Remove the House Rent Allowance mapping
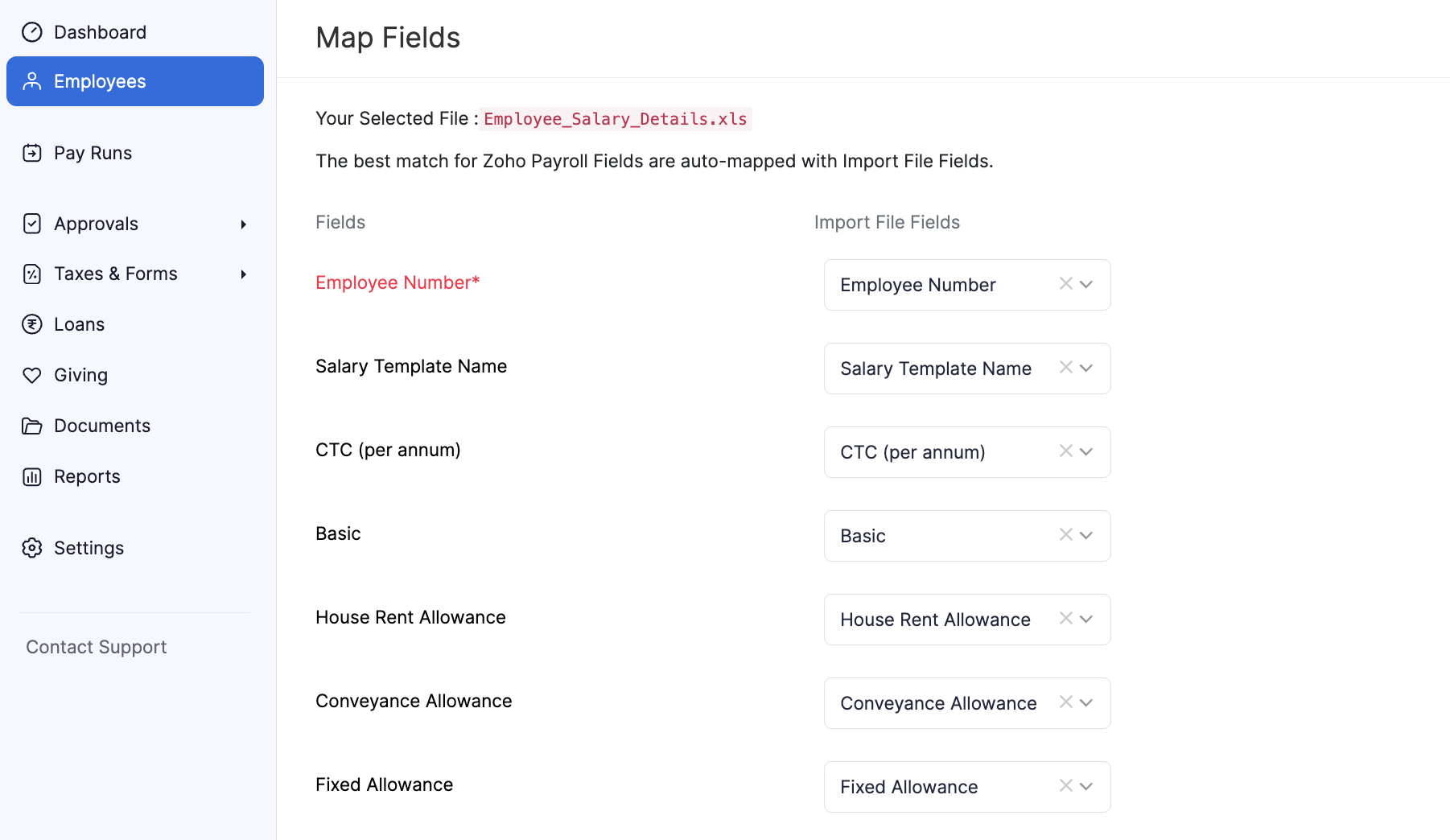Viewport: 1450px width, 840px height. 1065,619
